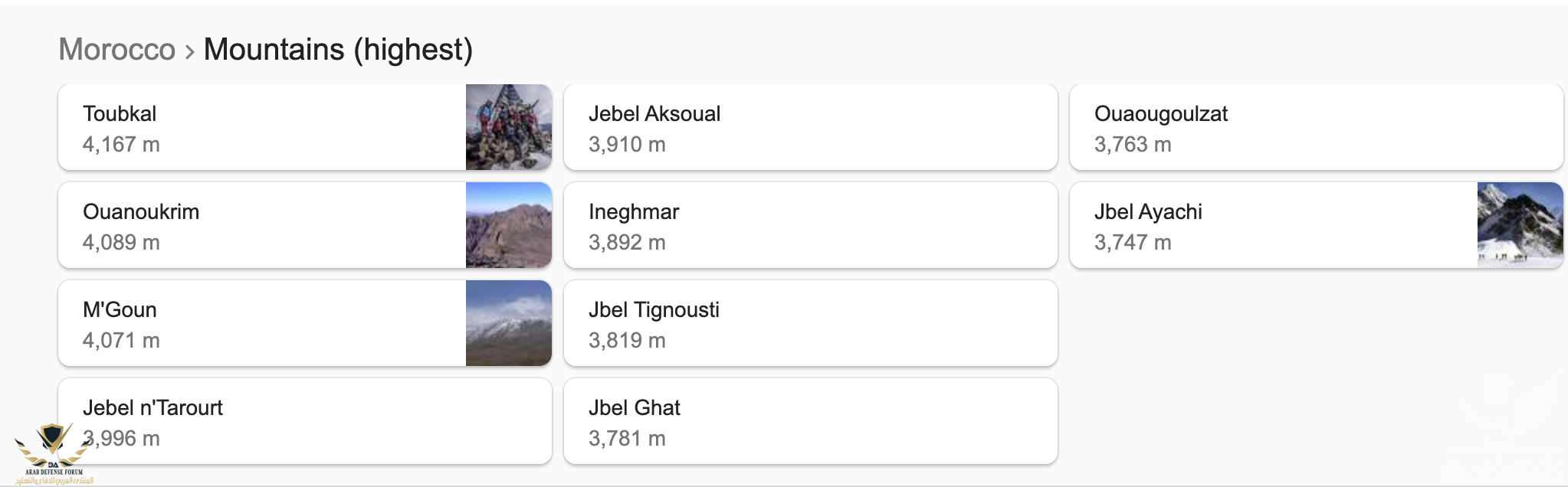Click the Morocco breadcrumb link
1568x487 pixels.
pos(117,50)
